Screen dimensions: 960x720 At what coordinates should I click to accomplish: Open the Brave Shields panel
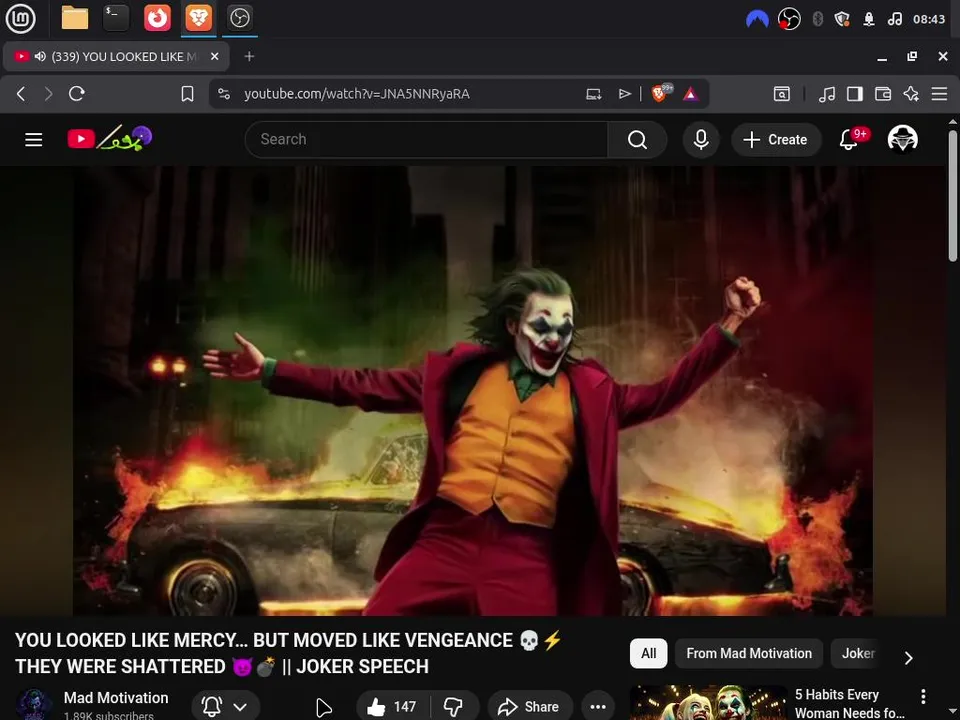point(660,93)
